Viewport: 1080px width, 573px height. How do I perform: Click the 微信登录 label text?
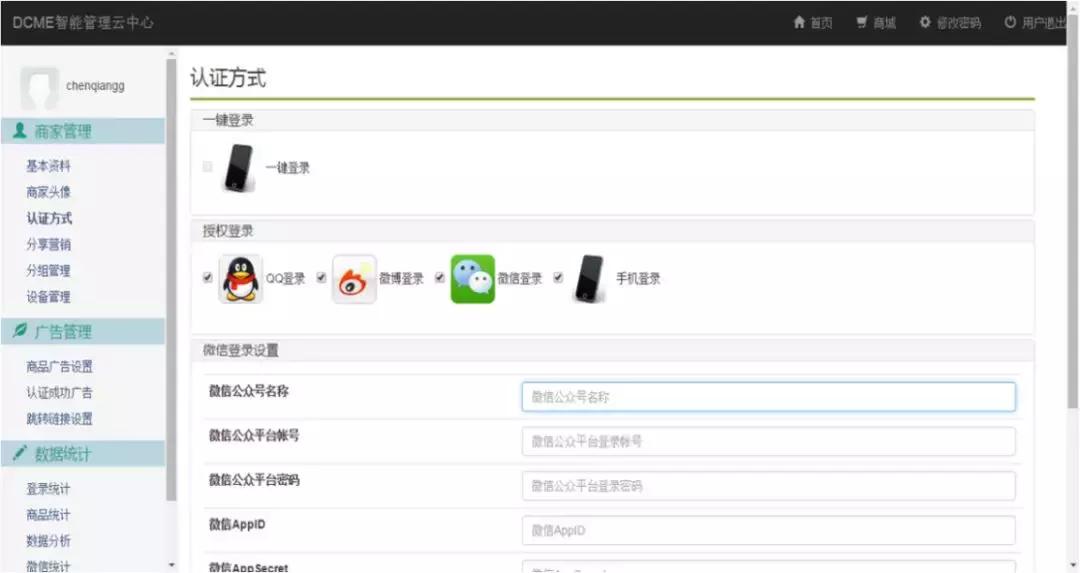519,278
